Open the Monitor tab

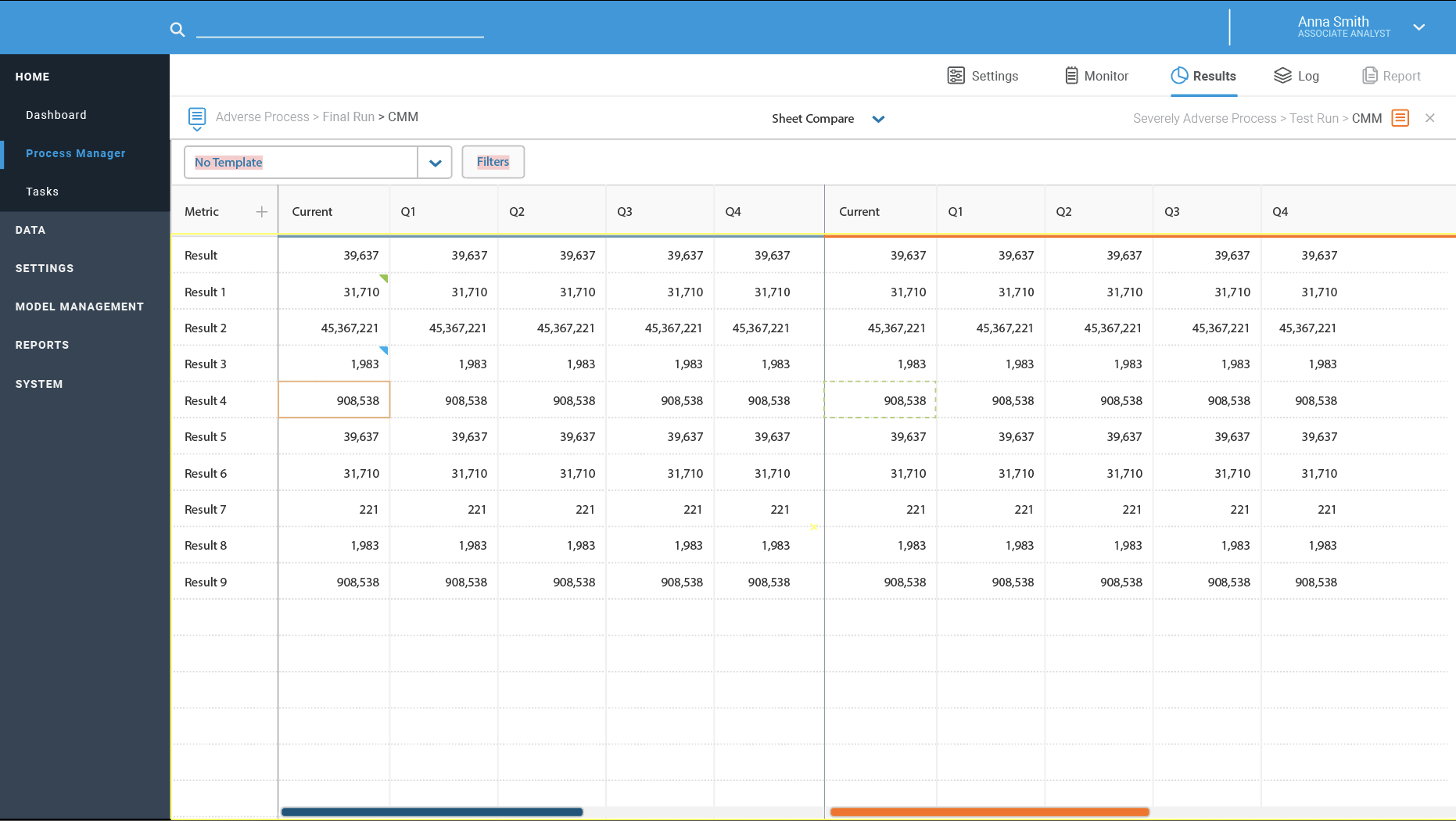coord(1096,76)
